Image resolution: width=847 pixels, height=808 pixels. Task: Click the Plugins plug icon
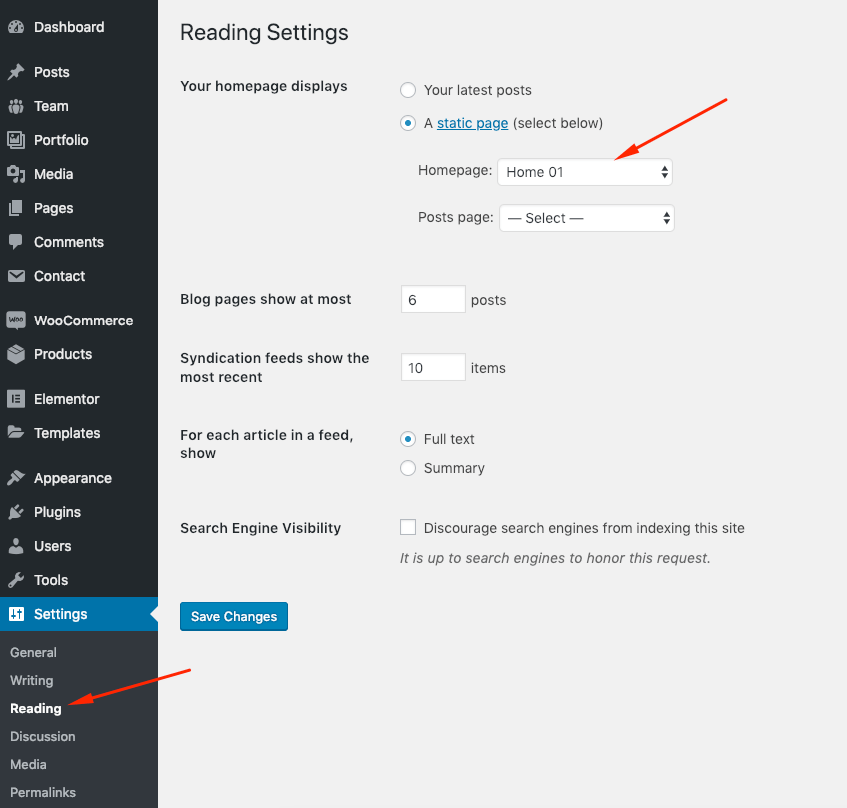click(x=16, y=512)
